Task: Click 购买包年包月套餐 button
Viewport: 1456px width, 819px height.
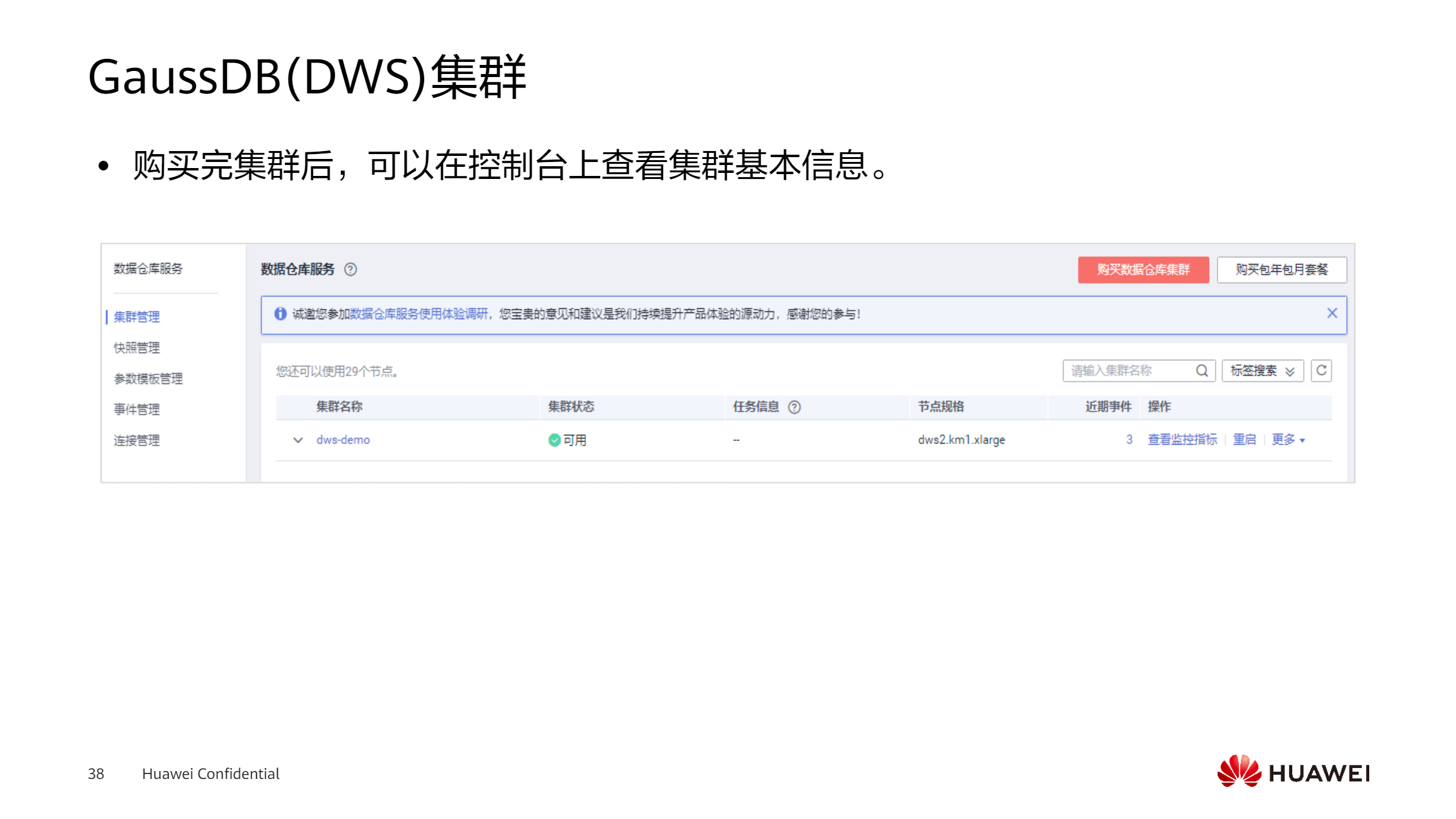Action: pyautogui.click(x=1281, y=269)
